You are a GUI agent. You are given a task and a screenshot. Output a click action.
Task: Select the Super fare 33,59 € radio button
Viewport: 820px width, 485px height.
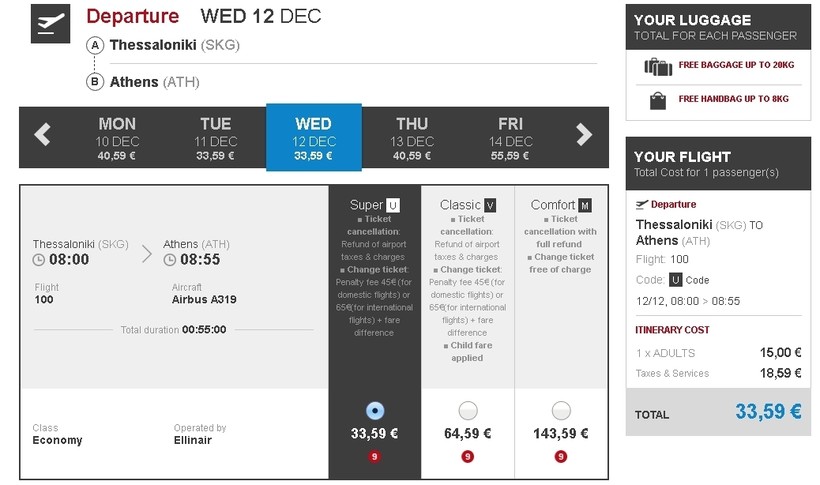[x=375, y=410]
